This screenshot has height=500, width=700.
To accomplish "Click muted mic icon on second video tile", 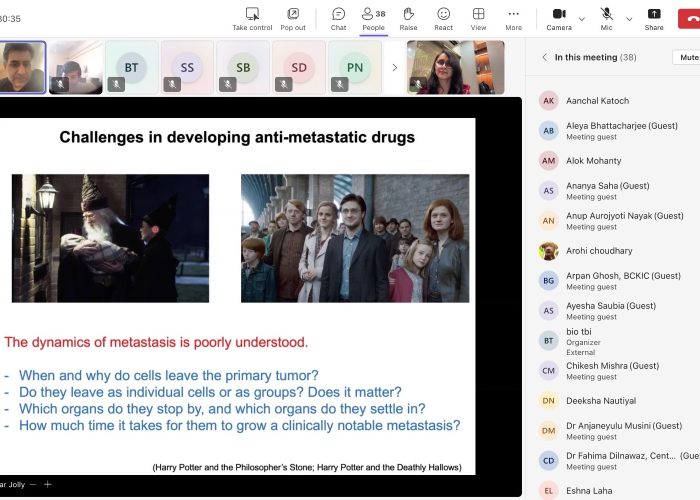I will click(x=60, y=84).
